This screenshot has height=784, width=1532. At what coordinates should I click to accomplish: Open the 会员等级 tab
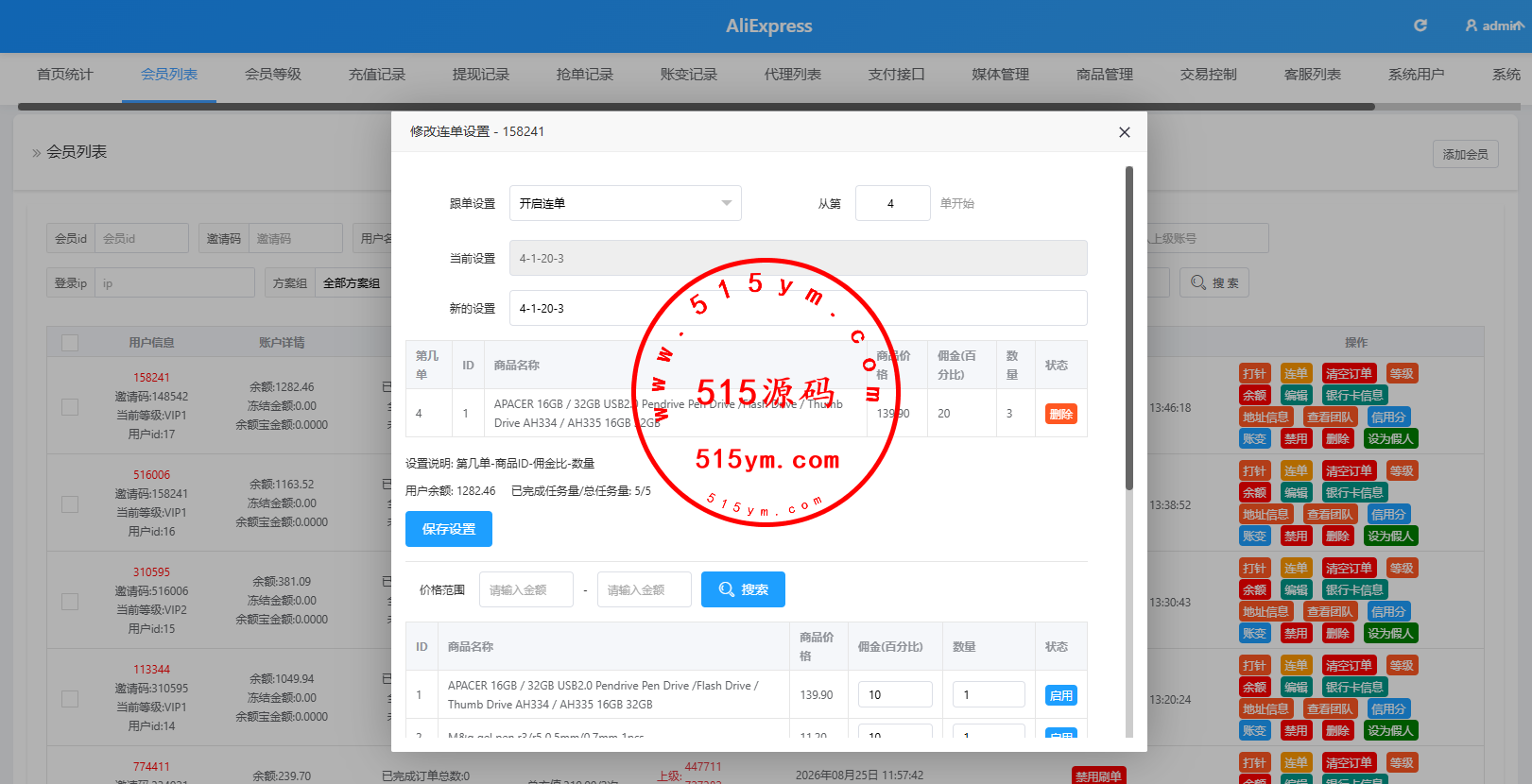273,75
